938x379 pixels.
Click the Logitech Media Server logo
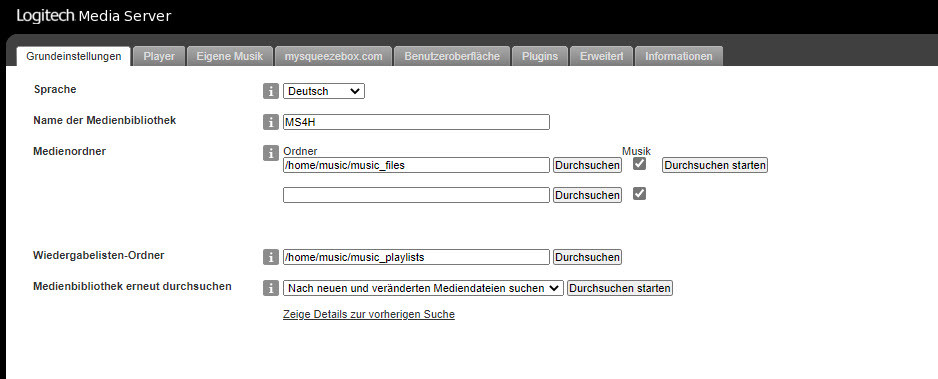94,16
